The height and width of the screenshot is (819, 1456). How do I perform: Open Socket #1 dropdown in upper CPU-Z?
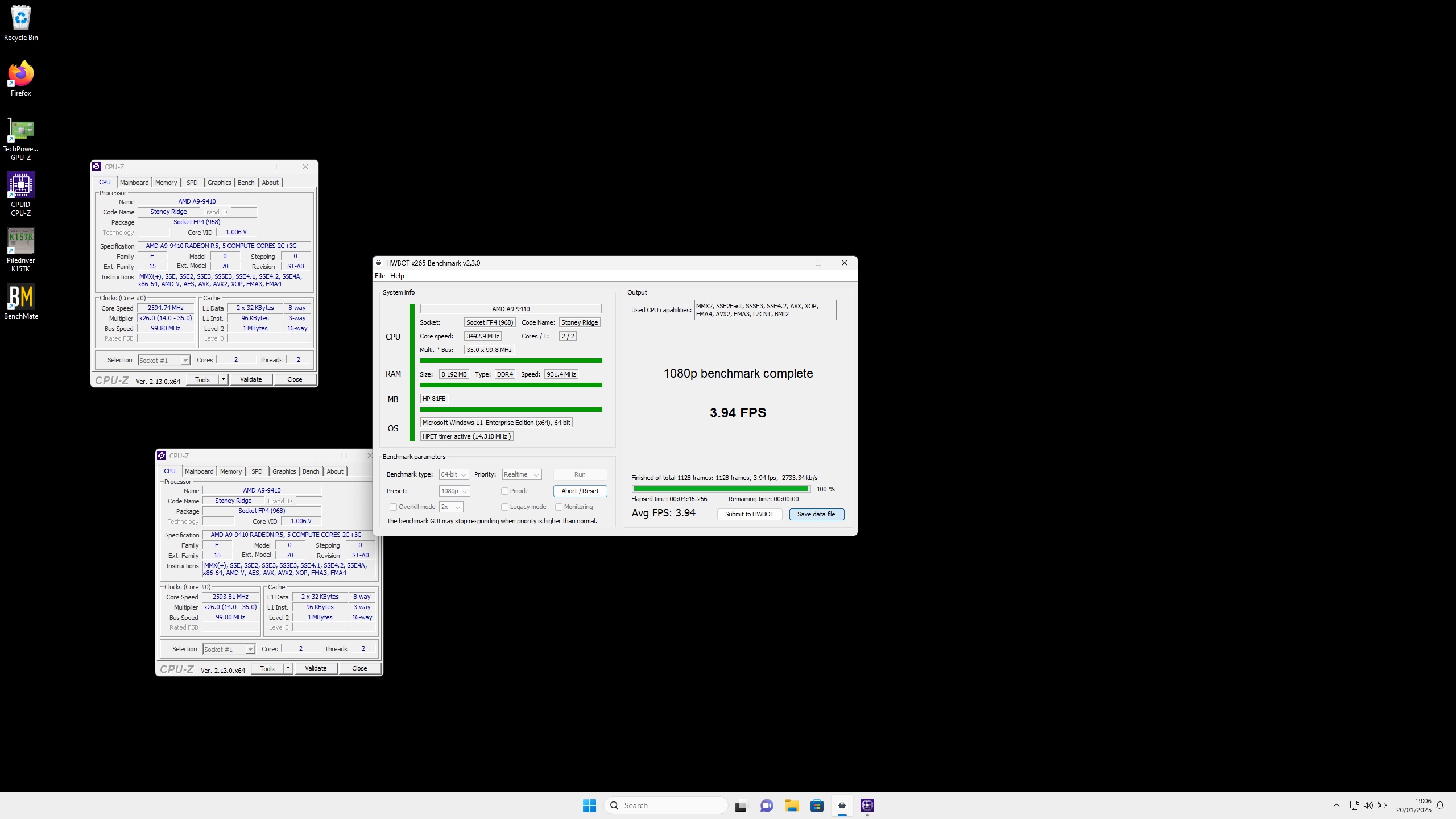164,361
